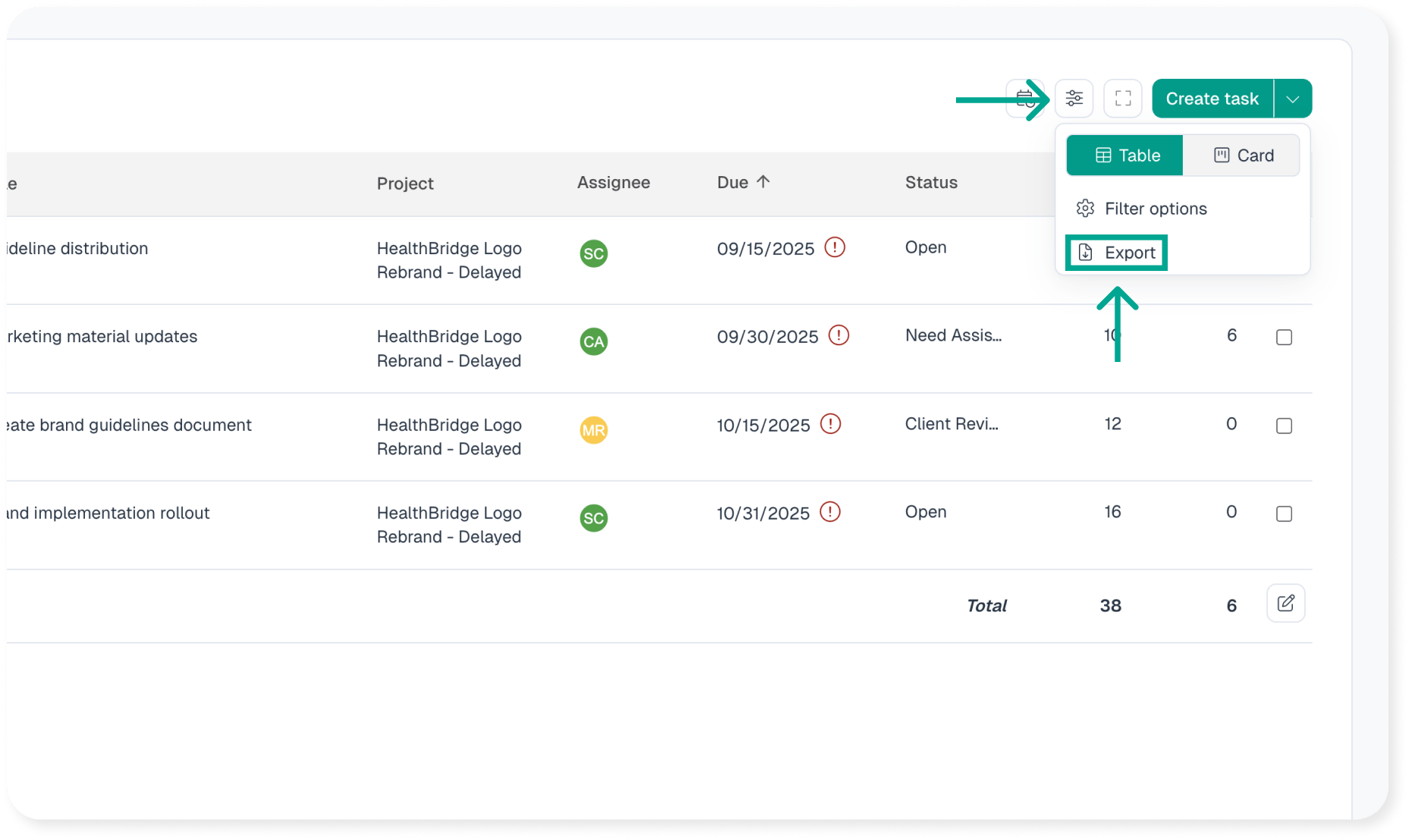Click the calendar icon in toolbar
1409x840 pixels.
pos(1023,99)
